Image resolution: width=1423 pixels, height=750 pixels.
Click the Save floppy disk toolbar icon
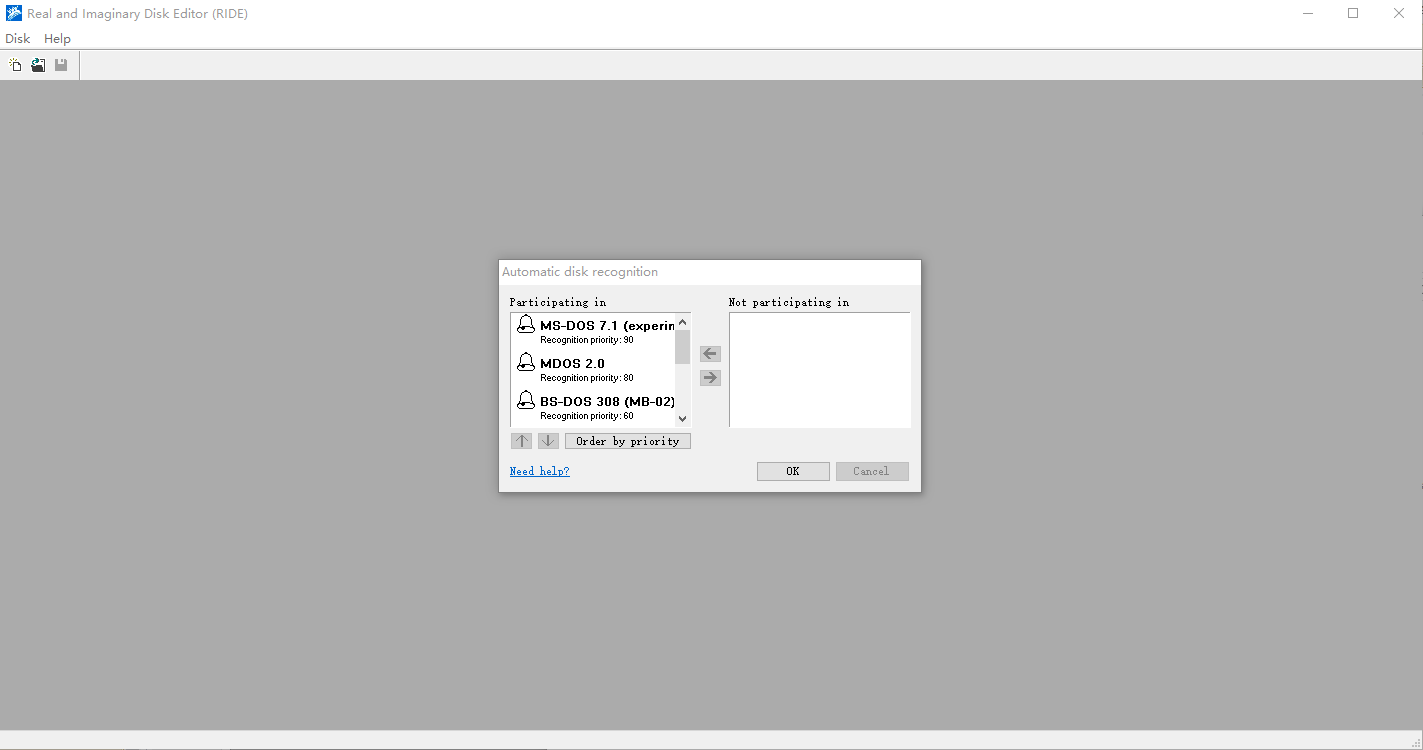pyautogui.click(x=61, y=65)
